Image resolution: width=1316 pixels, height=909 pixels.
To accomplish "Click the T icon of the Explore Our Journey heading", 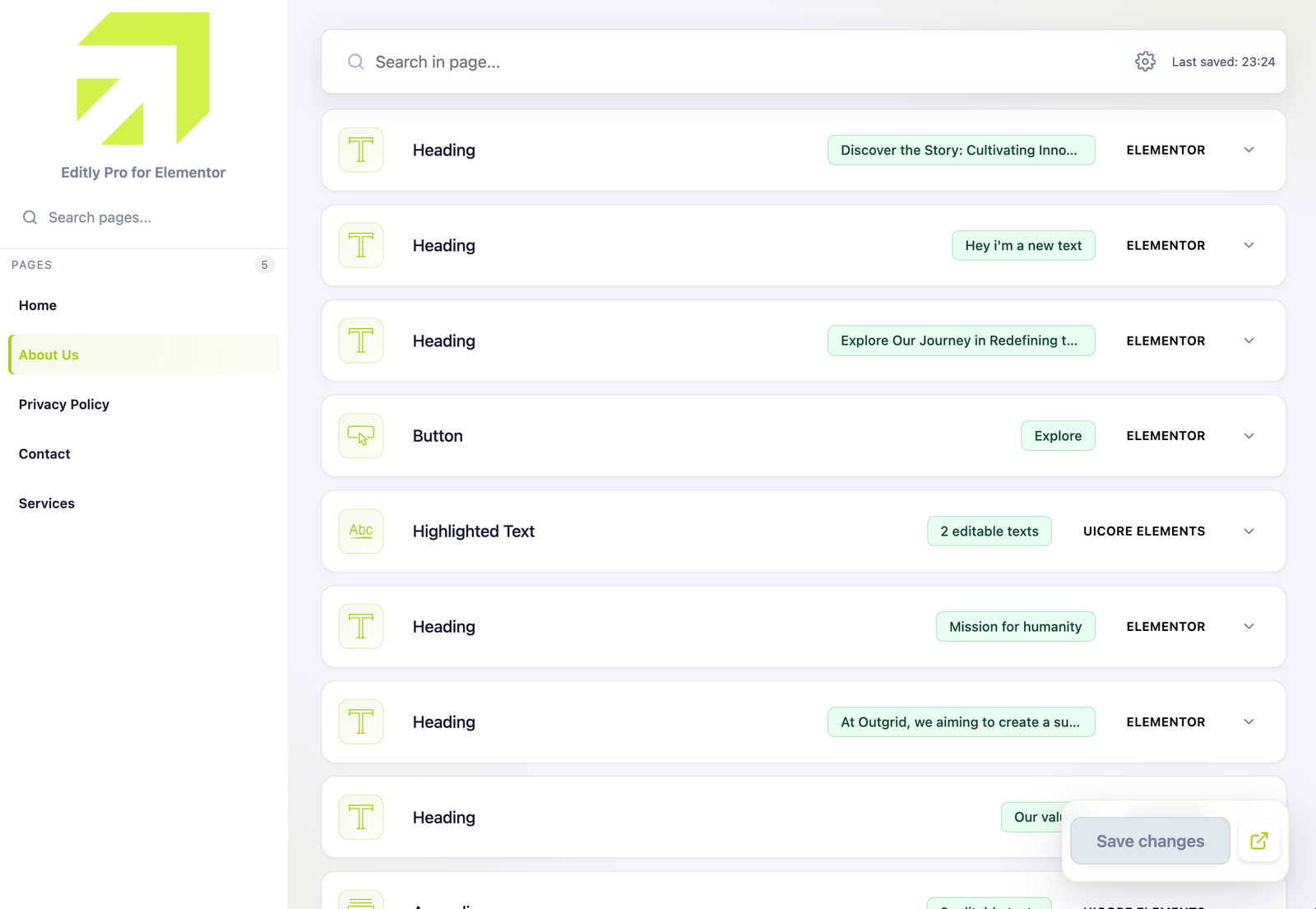I will coord(361,341).
